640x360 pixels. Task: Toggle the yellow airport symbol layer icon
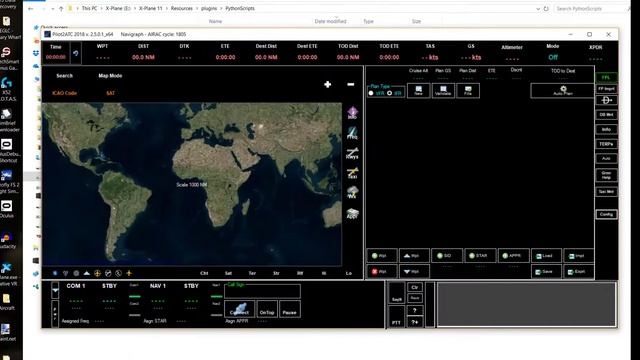pos(97,273)
